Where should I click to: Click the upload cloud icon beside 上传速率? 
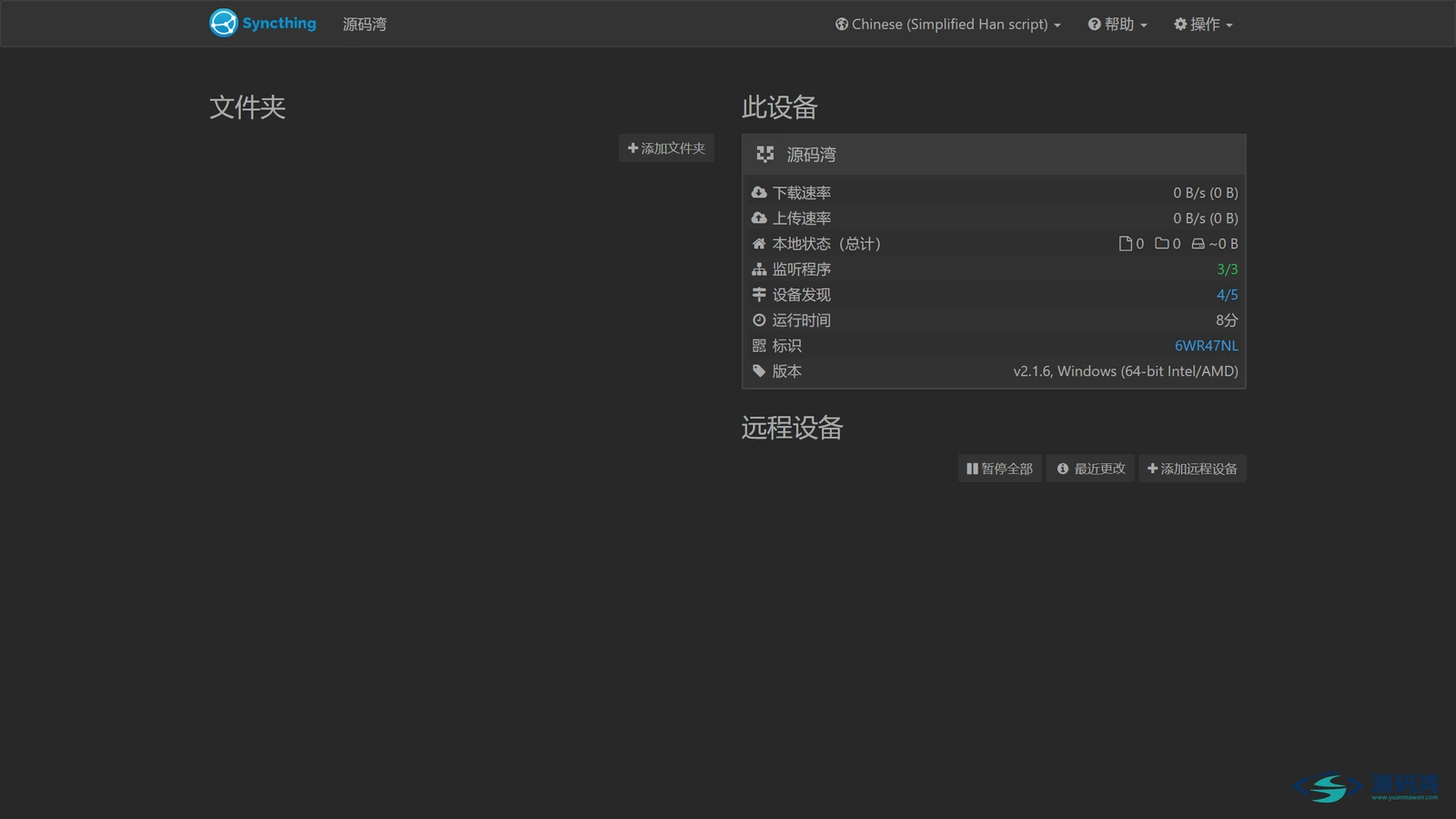point(759,218)
